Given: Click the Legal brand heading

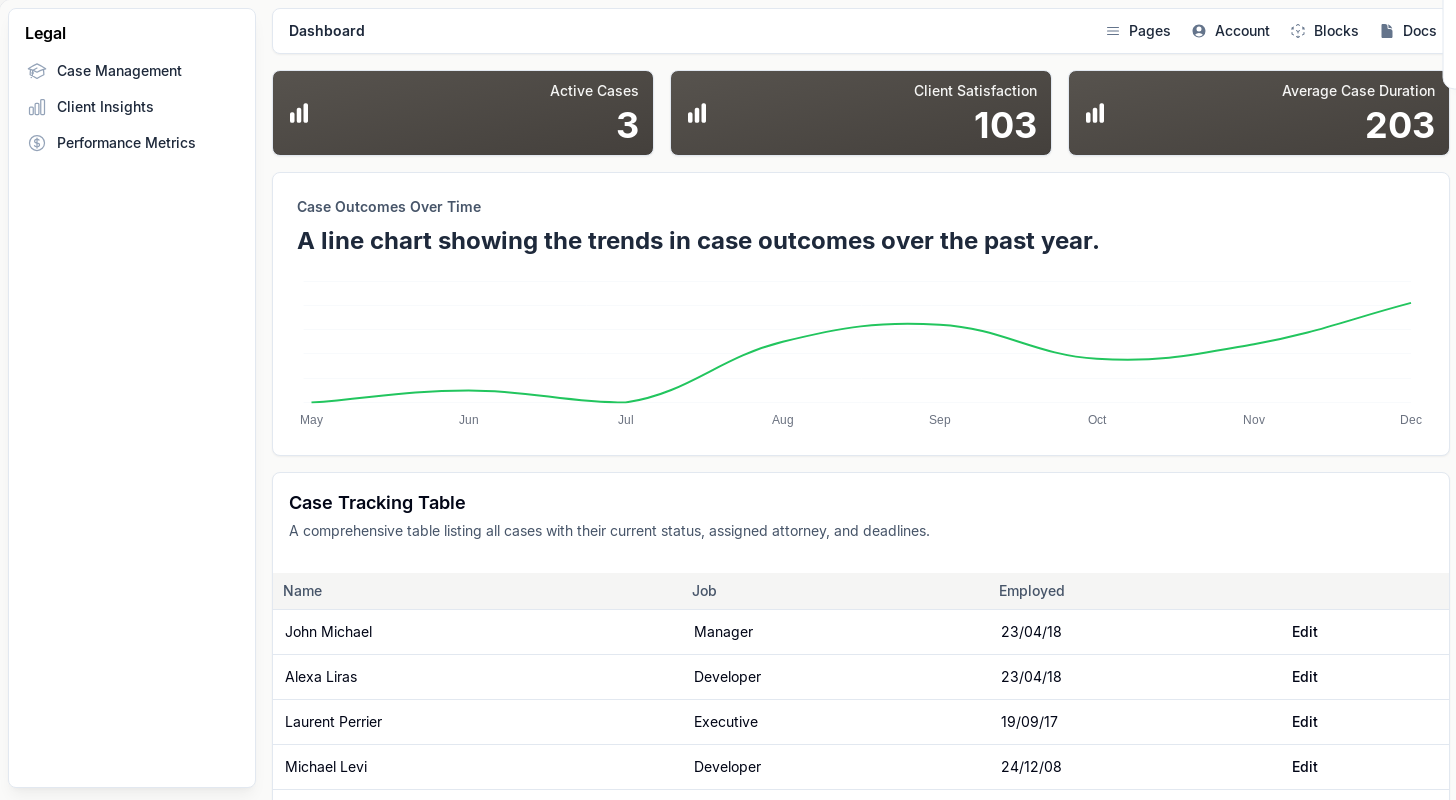Looking at the screenshot, I should pyautogui.click(x=45, y=33).
